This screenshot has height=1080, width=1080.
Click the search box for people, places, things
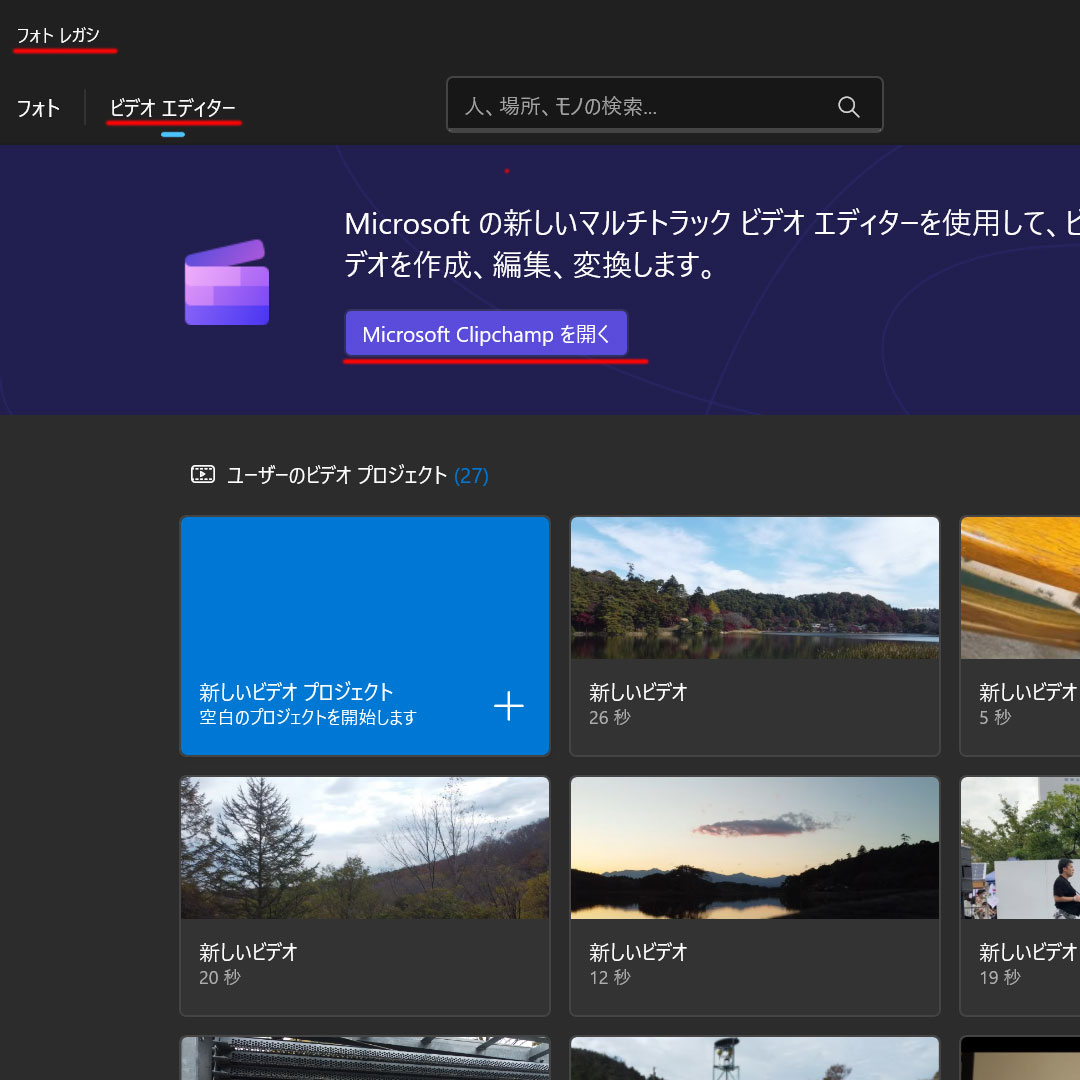coord(664,105)
